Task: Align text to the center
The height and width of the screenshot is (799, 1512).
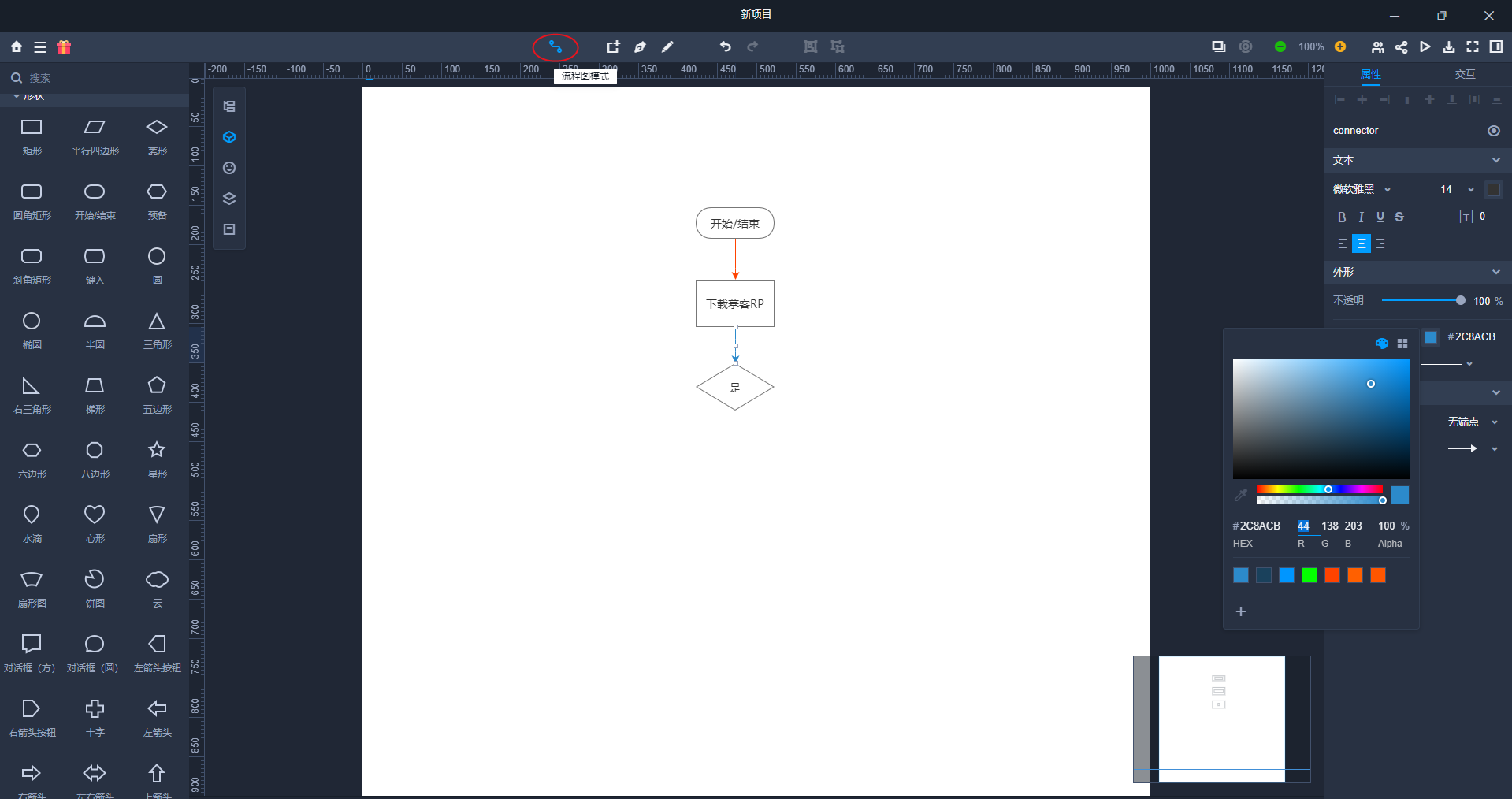Action: [1361, 244]
